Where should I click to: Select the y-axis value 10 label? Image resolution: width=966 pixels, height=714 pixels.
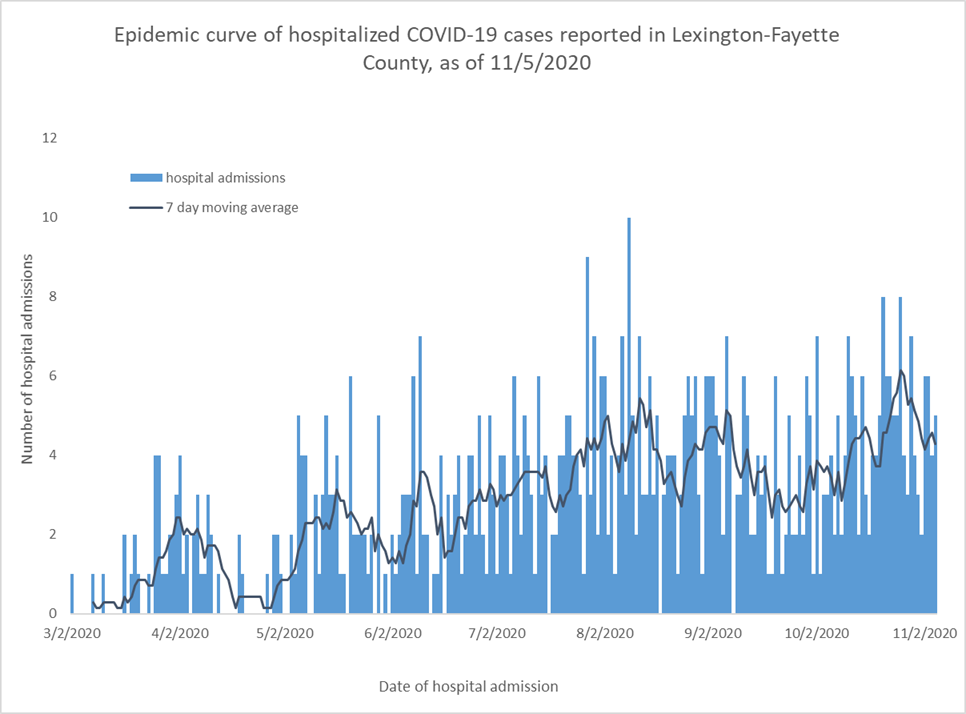tap(49, 217)
